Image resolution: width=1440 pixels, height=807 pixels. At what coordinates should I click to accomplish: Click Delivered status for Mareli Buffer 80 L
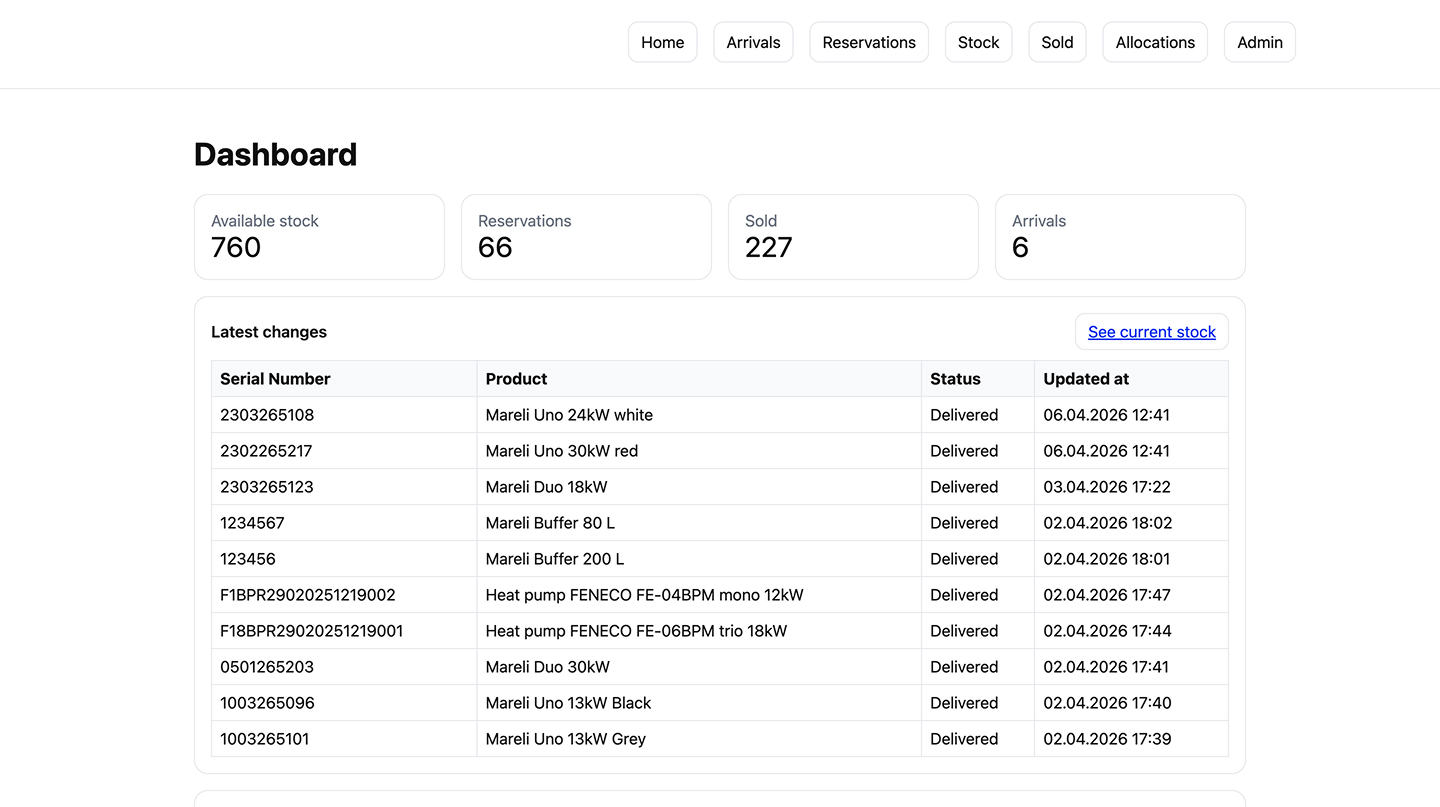(x=964, y=523)
